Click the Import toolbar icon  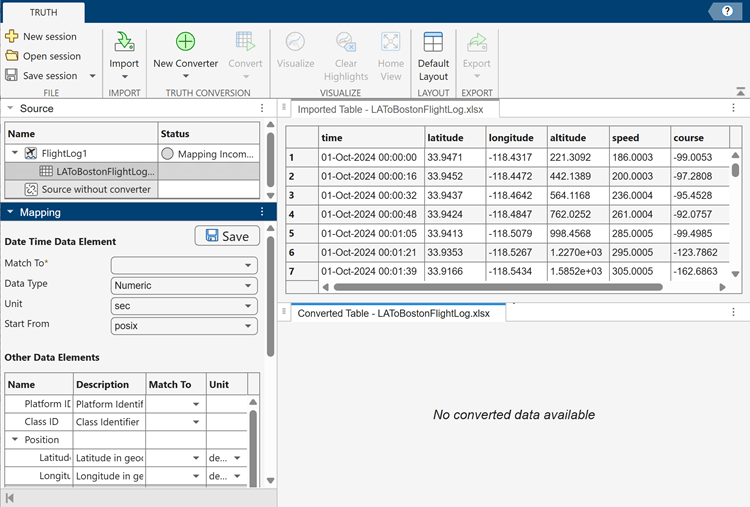(124, 42)
